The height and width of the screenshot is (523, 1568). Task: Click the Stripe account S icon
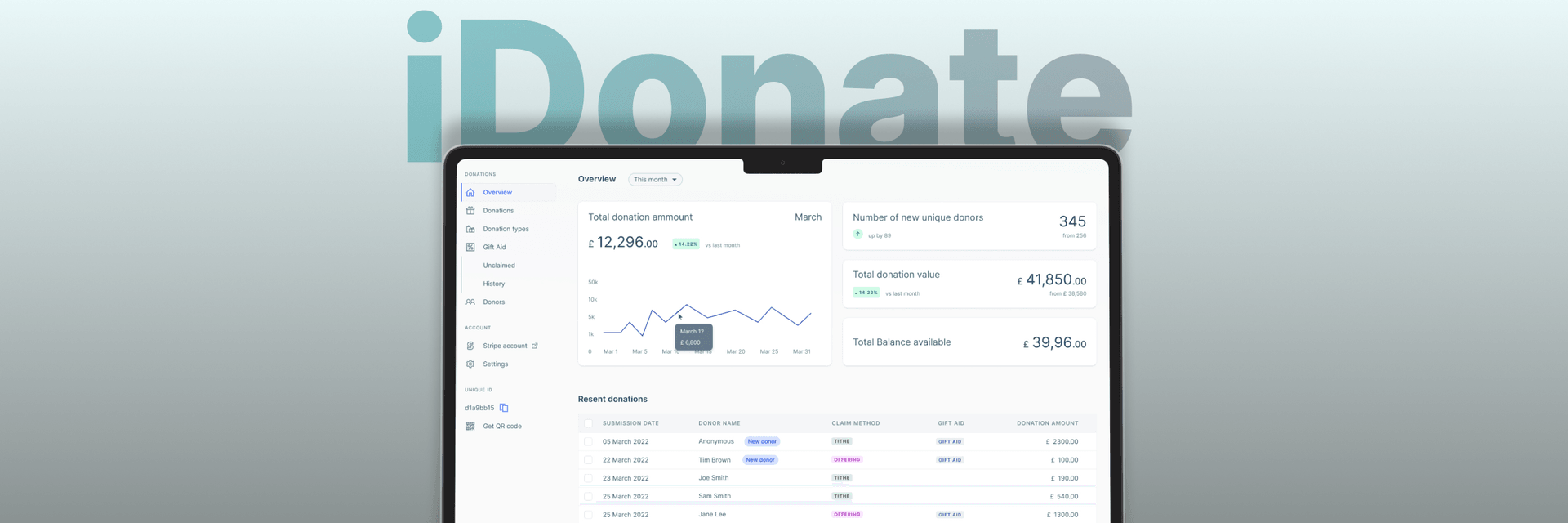(x=470, y=346)
